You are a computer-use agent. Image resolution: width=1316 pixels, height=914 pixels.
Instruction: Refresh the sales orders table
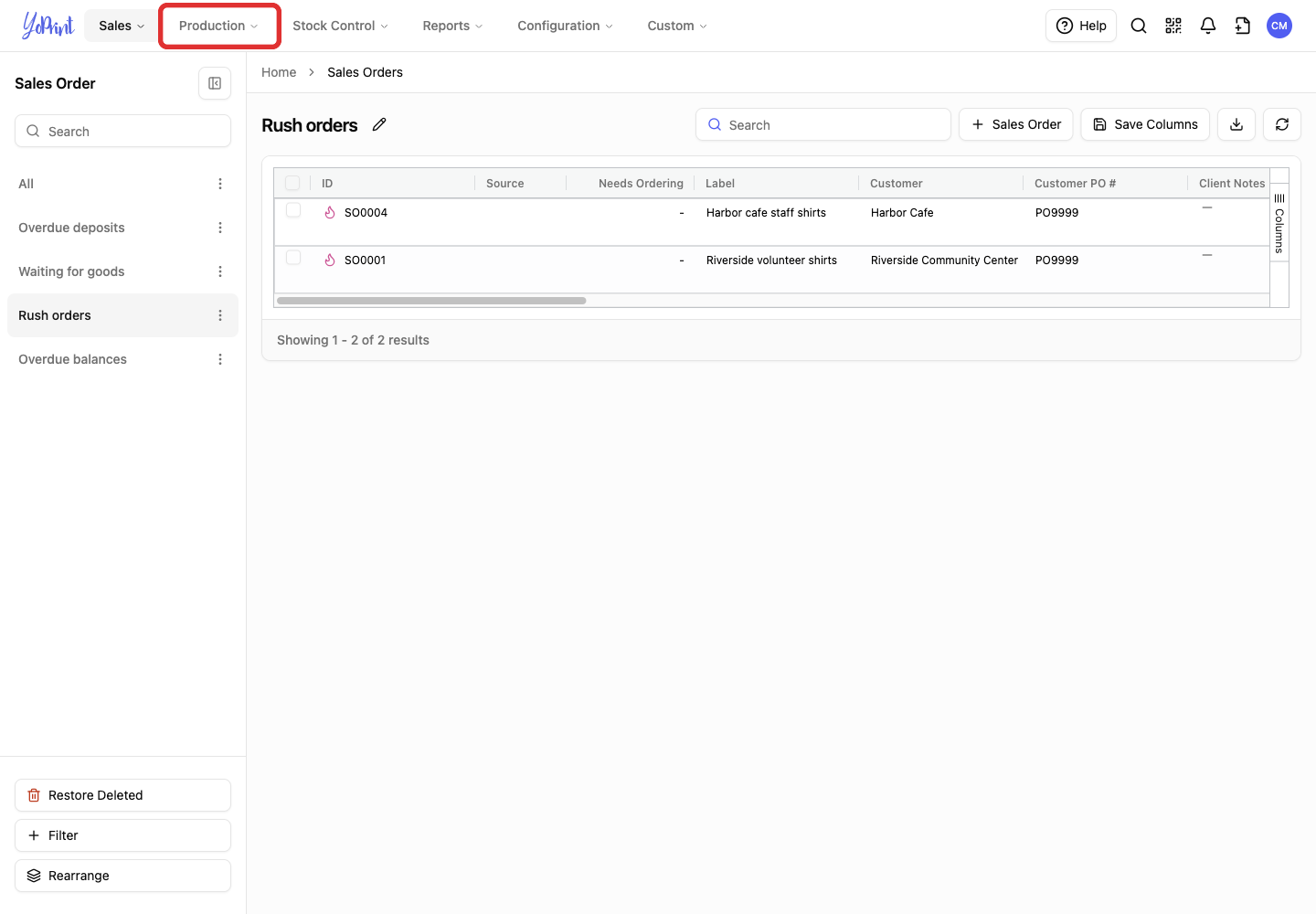coord(1282,124)
